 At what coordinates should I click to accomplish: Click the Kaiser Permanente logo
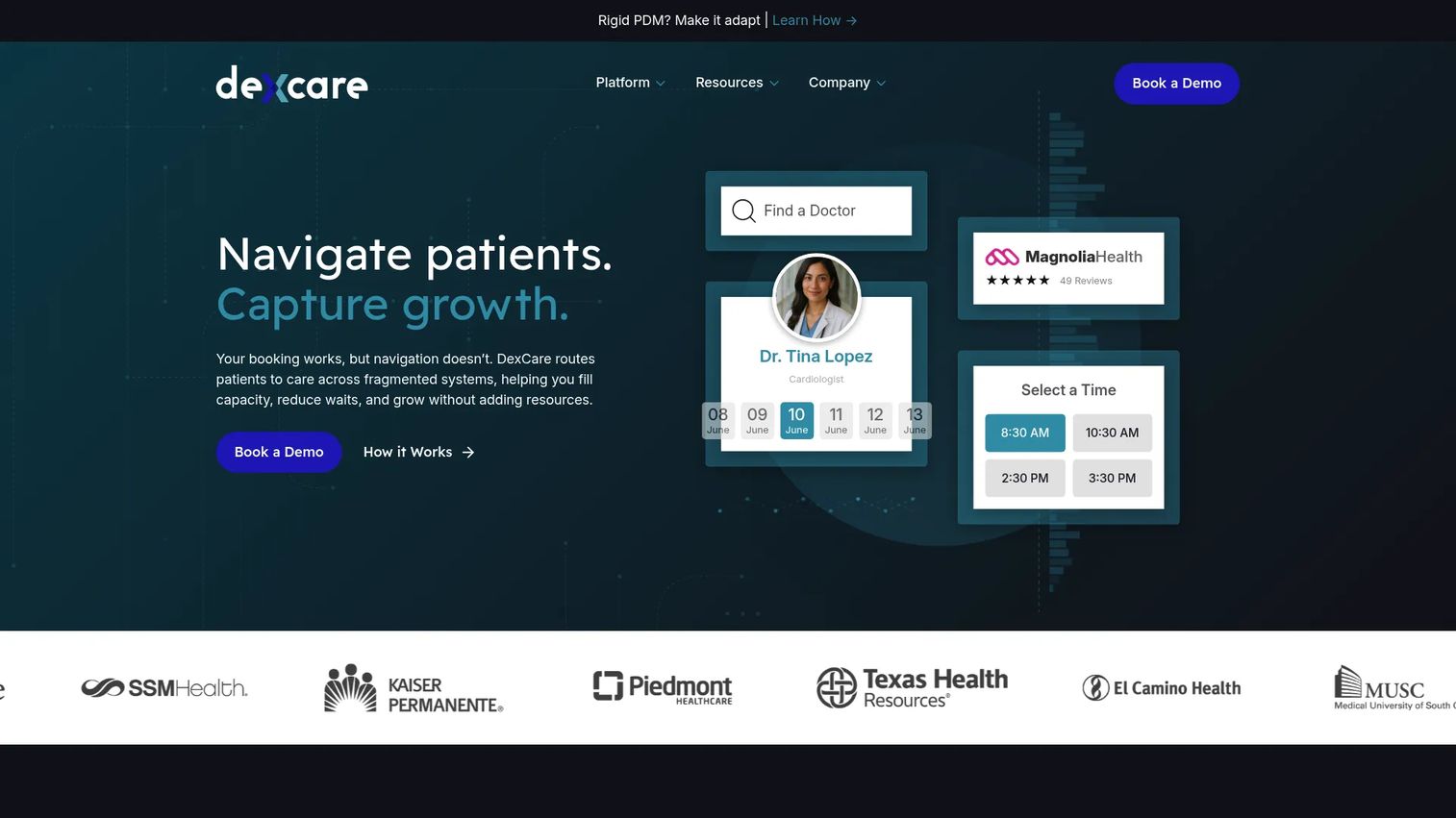pyautogui.click(x=414, y=688)
